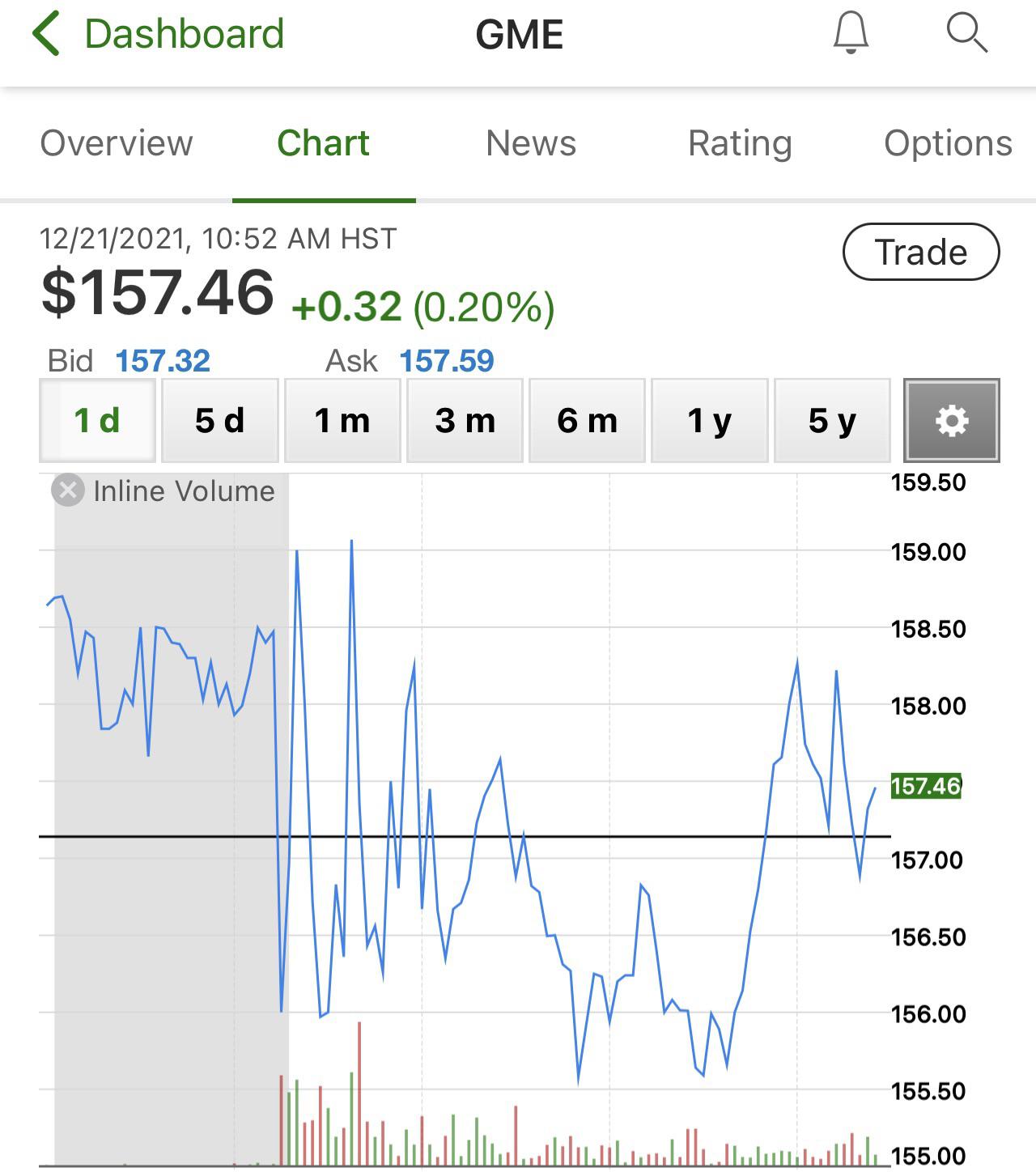Pick the 5y time range

[x=831, y=420]
